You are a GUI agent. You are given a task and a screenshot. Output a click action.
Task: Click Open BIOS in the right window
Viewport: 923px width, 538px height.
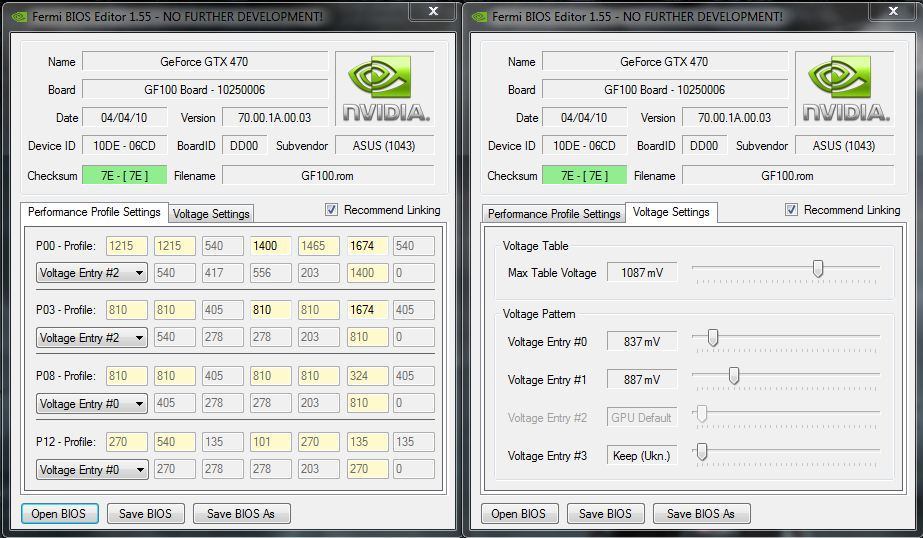(519, 513)
